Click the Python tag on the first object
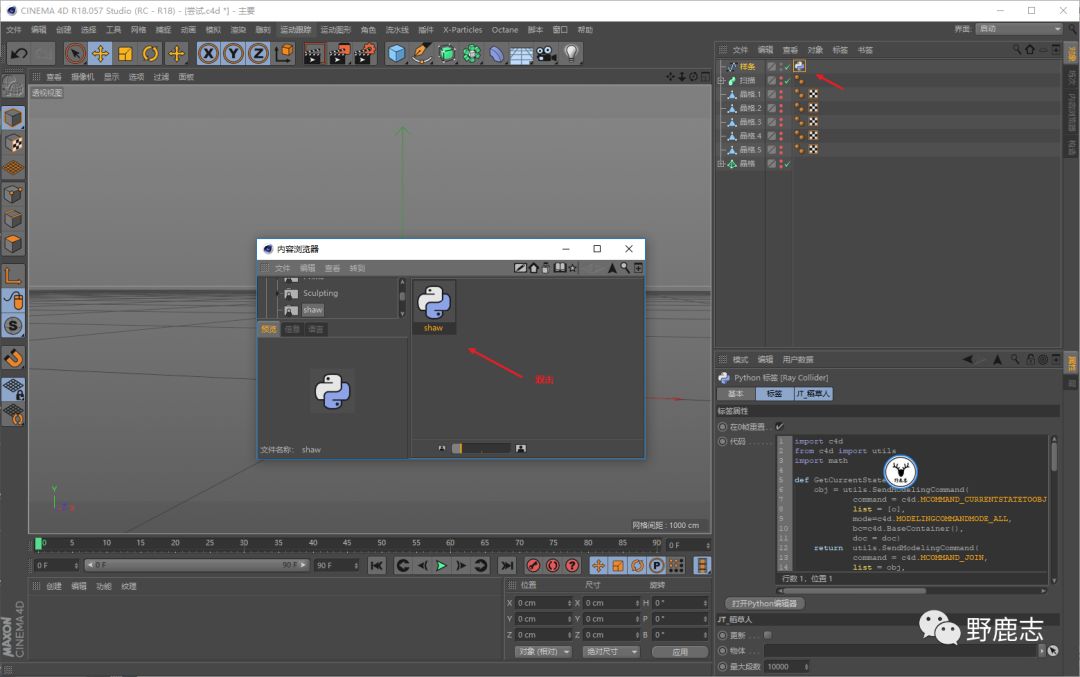This screenshot has height=677, width=1080. pos(799,66)
